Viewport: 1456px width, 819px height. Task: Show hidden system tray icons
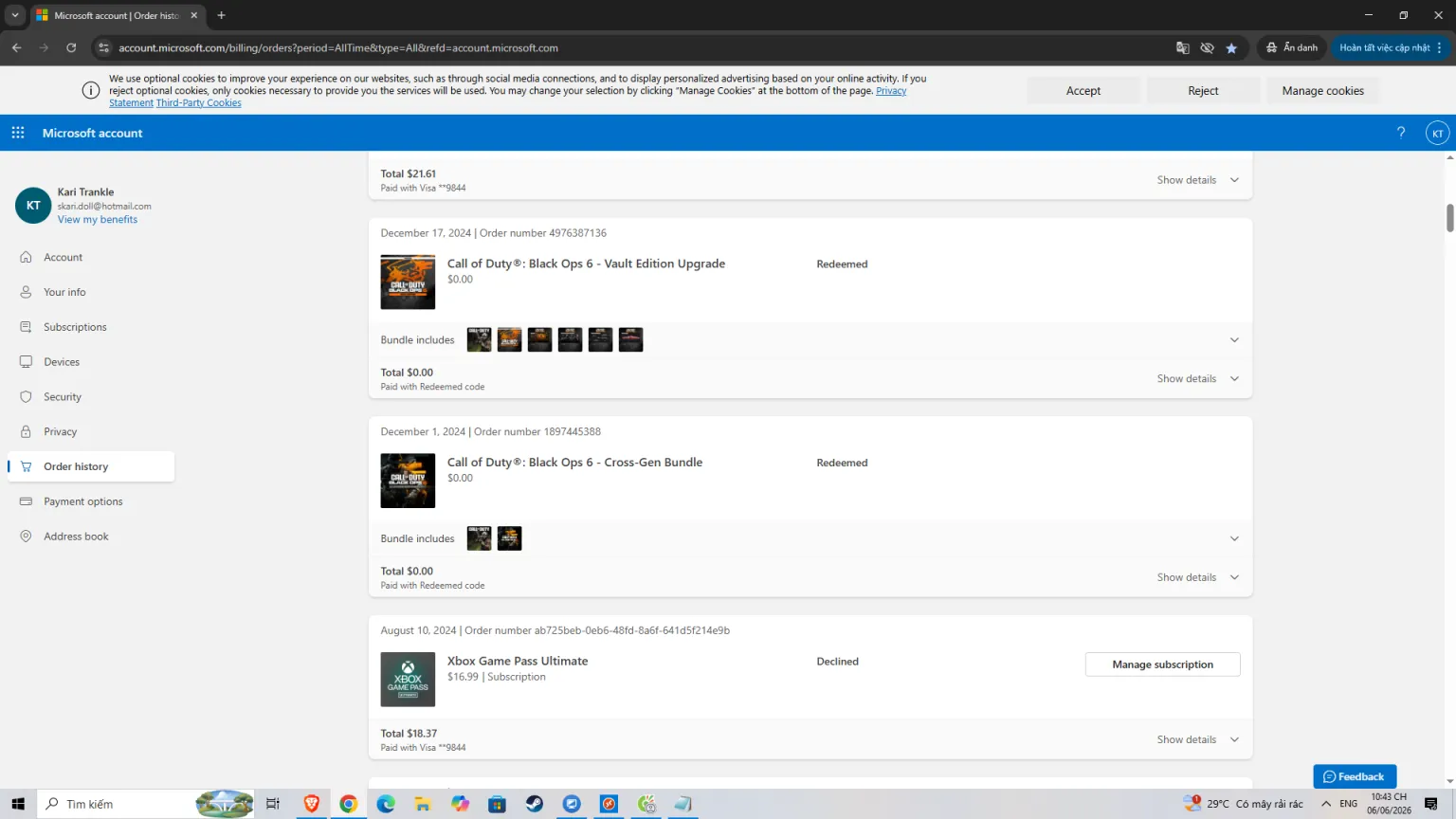(x=1326, y=804)
